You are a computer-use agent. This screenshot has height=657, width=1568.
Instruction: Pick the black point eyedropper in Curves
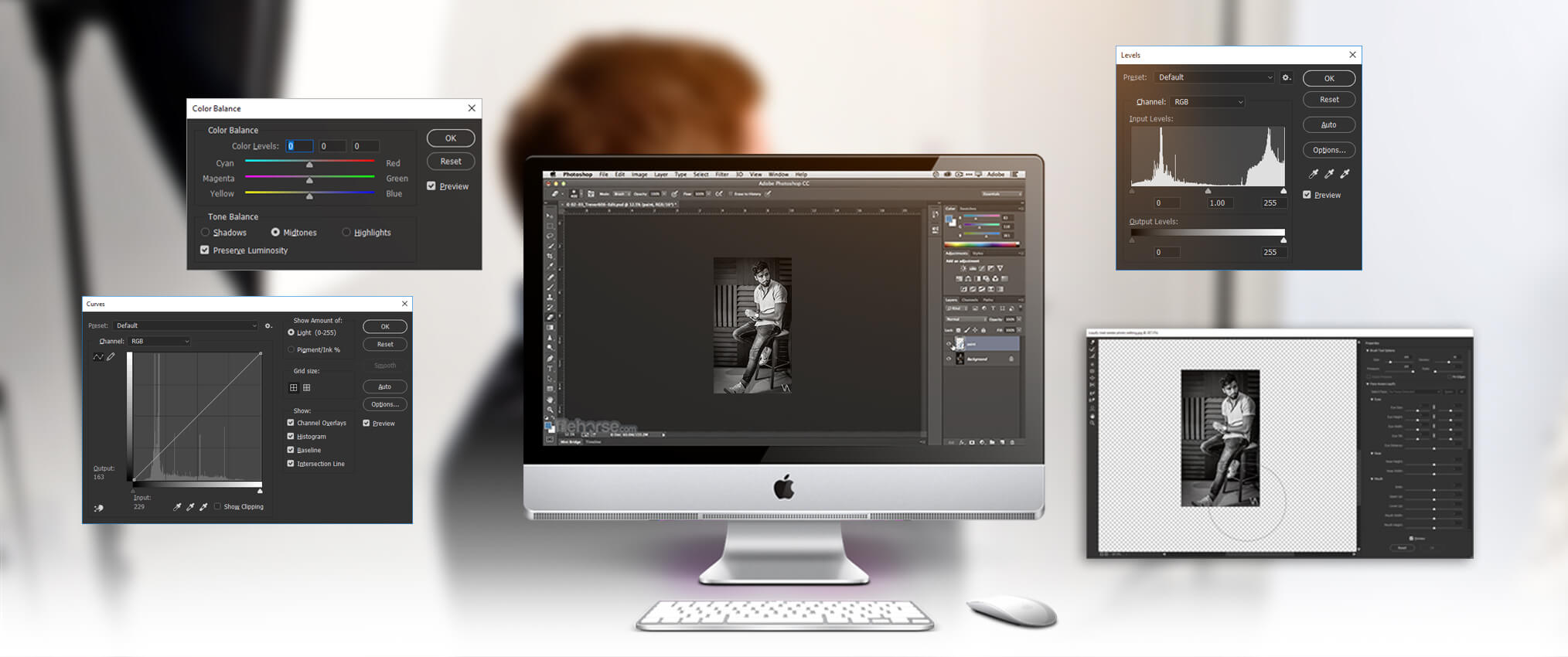pos(177,507)
